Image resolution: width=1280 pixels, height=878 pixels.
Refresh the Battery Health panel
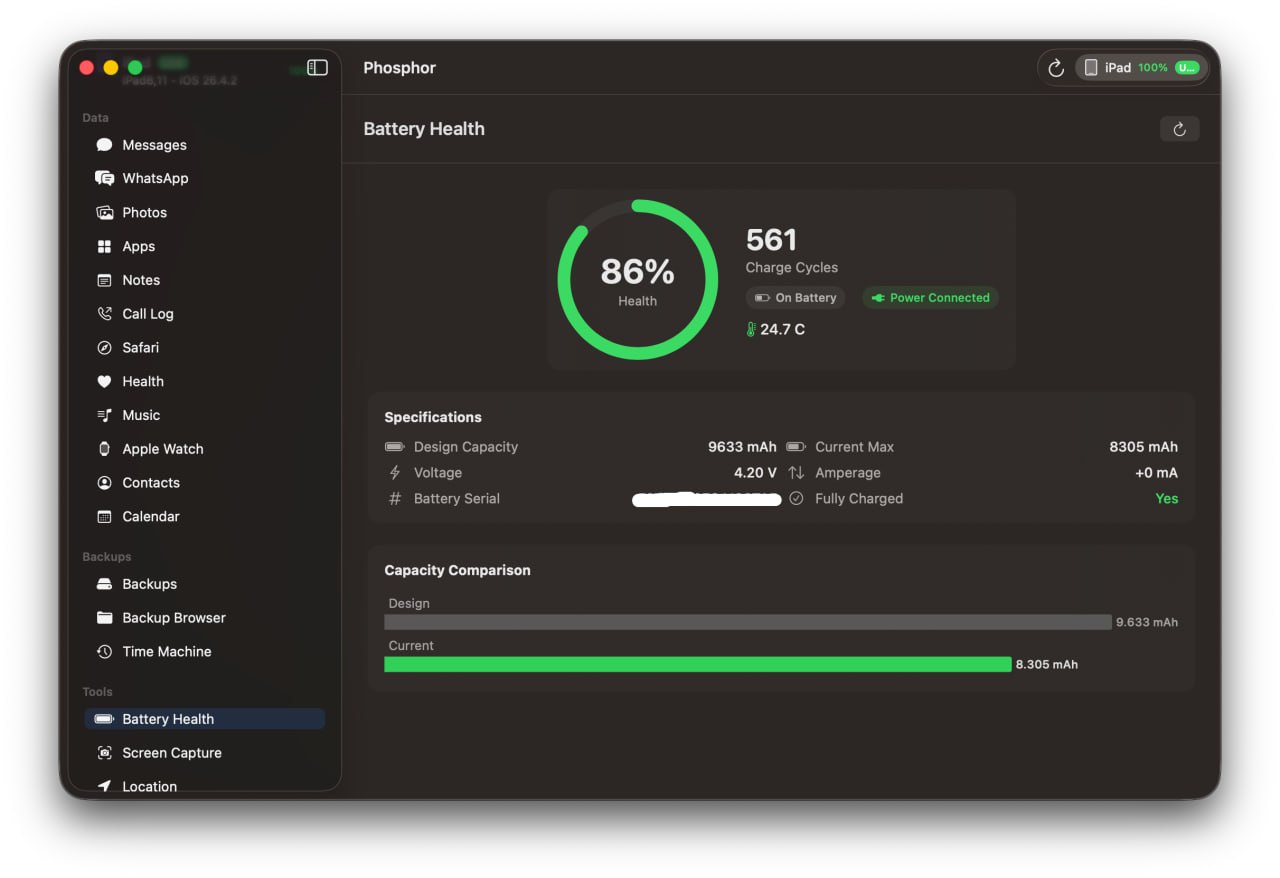[x=1180, y=129]
